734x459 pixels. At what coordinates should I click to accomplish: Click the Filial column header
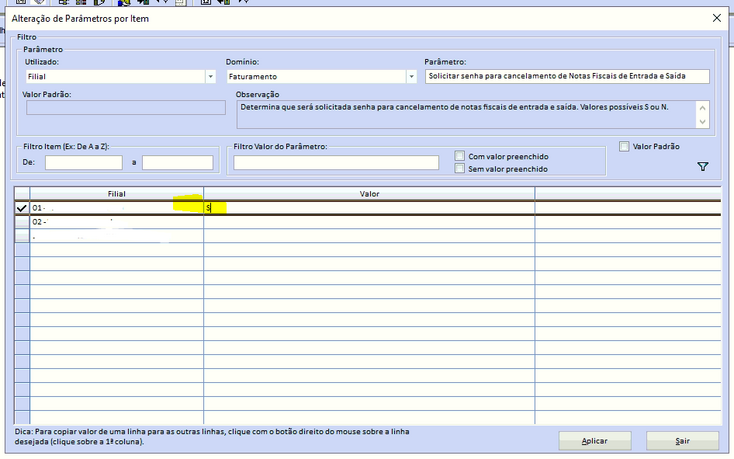(117, 194)
